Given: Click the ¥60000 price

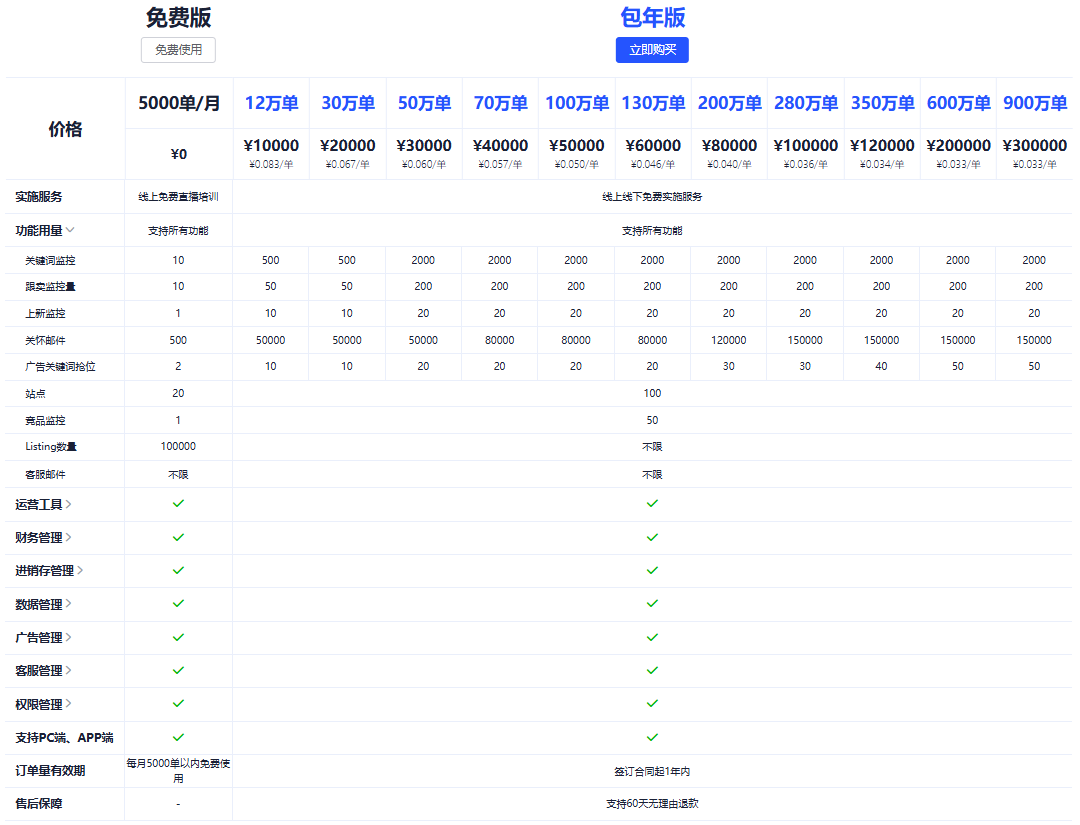Looking at the screenshot, I should (653, 145).
